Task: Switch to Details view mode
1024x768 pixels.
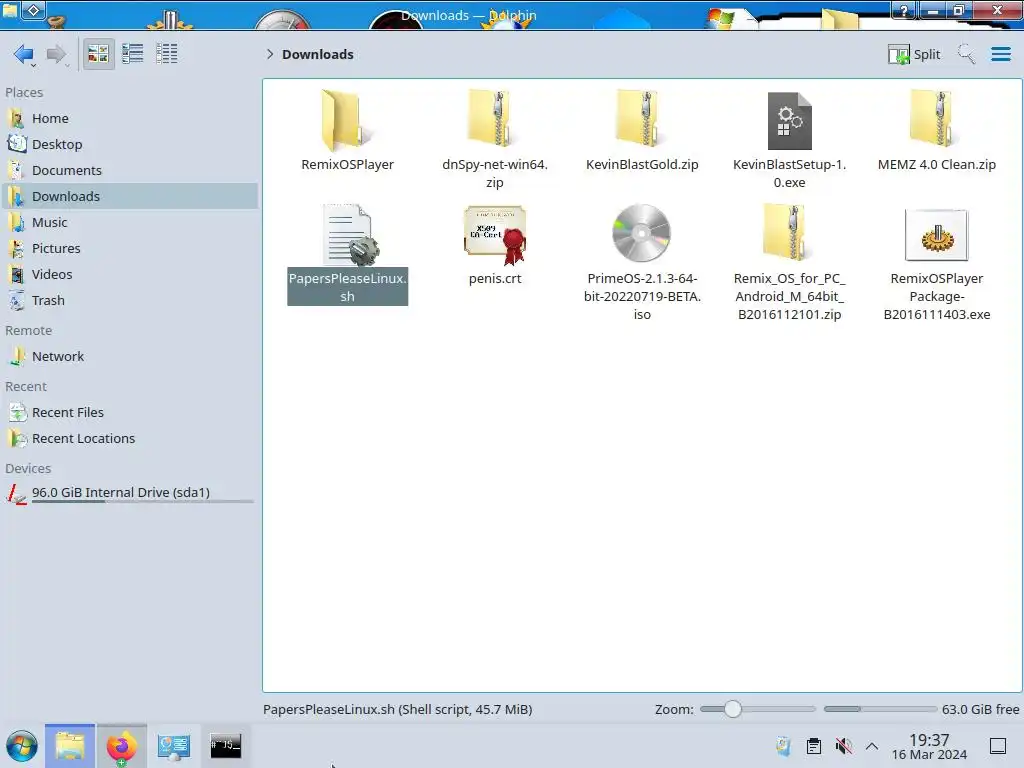Action: [x=167, y=54]
